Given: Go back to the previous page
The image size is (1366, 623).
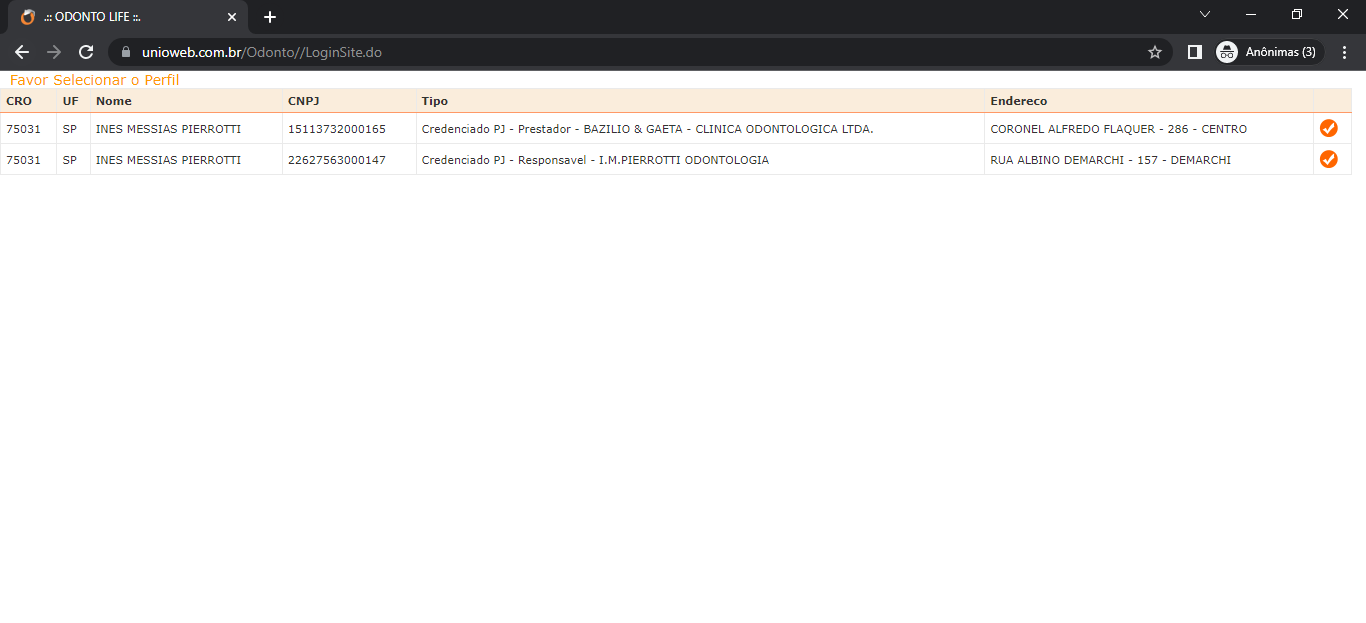Looking at the screenshot, I should click(x=22, y=52).
